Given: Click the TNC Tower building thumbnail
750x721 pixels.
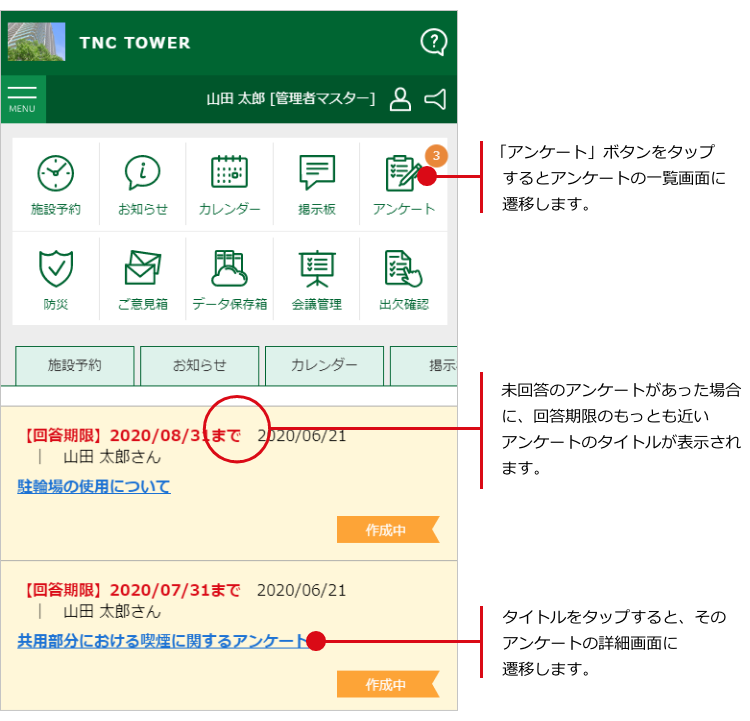Looking at the screenshot, I should coord(37,42).
